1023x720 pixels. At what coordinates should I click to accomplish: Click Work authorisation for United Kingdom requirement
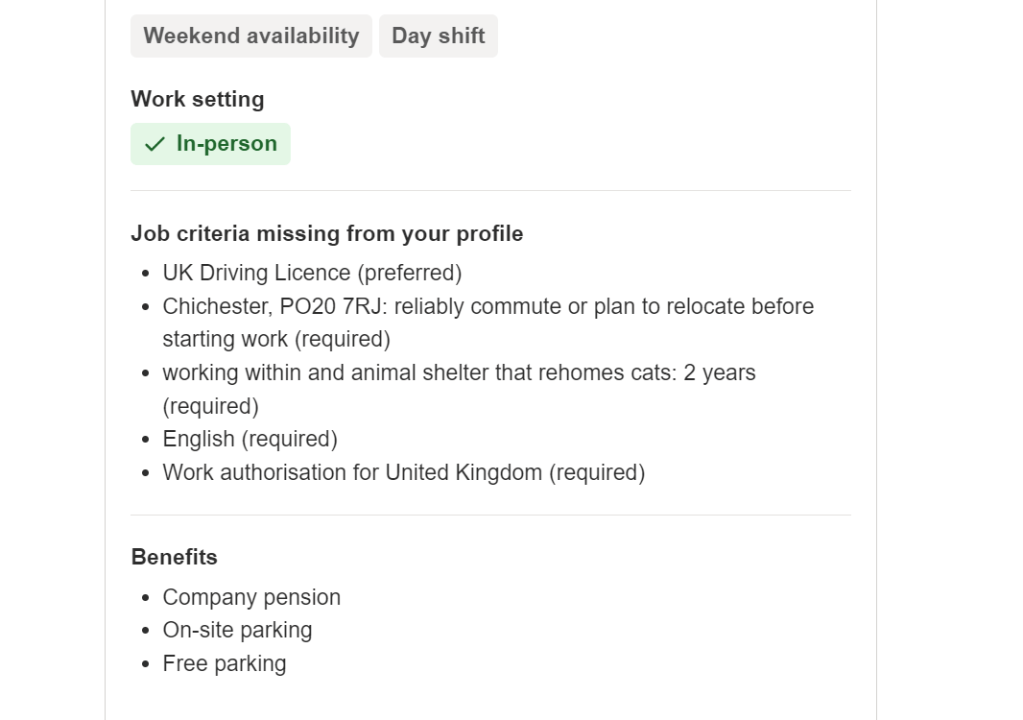click(x=404, y=472)
